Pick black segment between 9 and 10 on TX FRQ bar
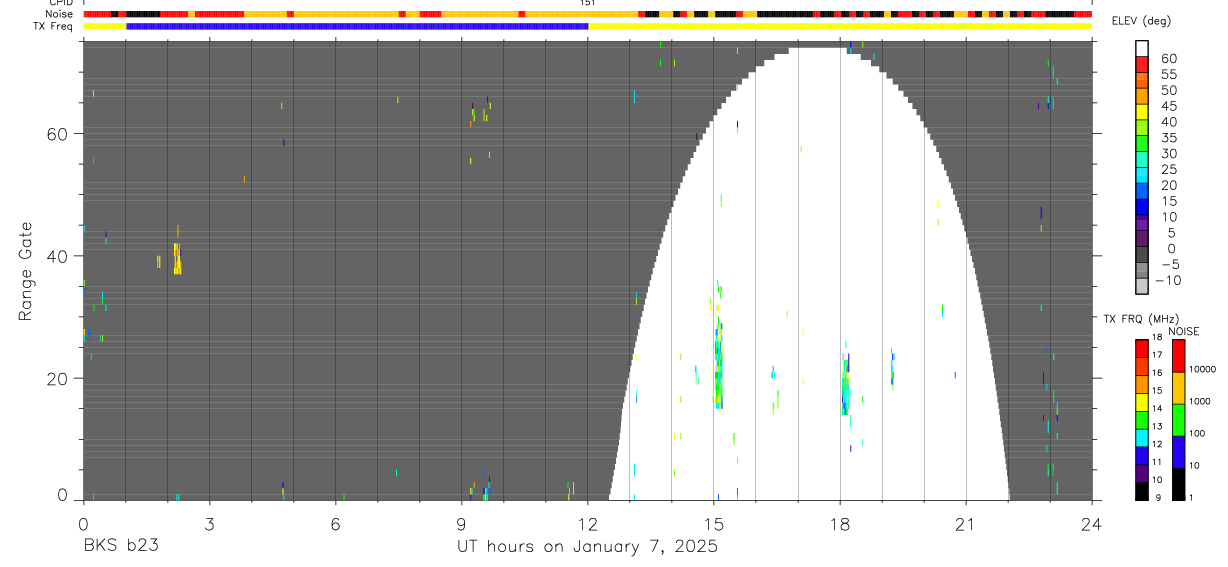The image size is (1228, 567). (1141, 491)
